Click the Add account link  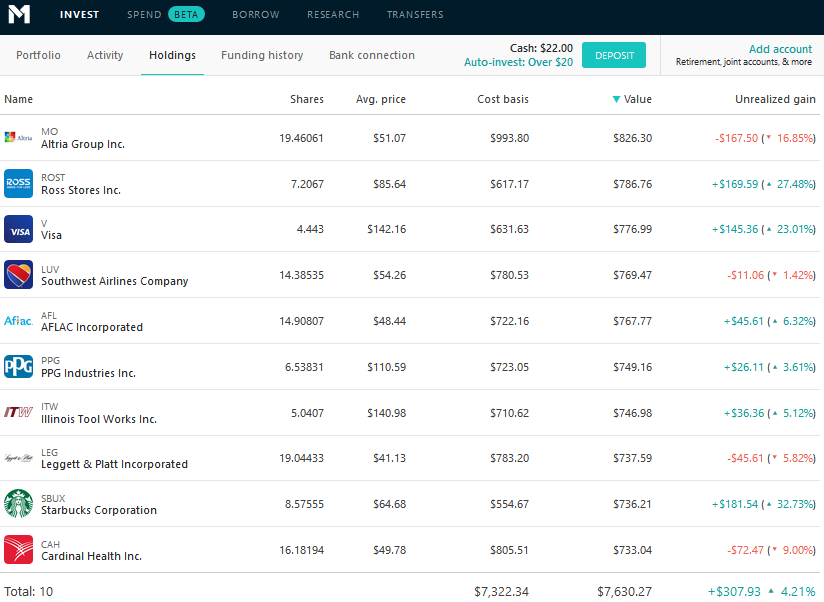click(x=780, y=49)
